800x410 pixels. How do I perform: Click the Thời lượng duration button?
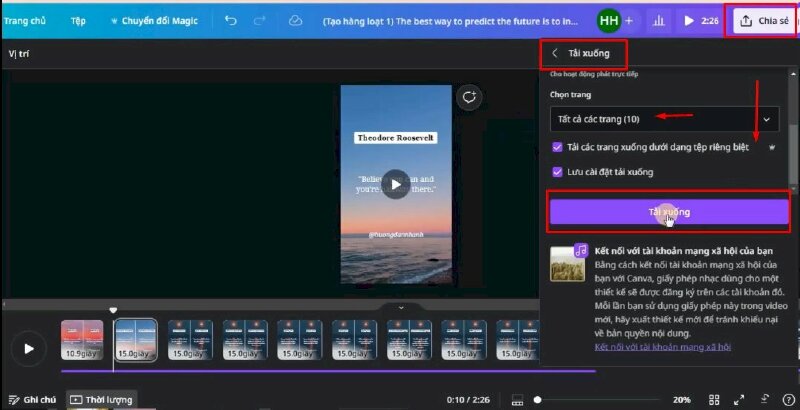pos(102,400)
